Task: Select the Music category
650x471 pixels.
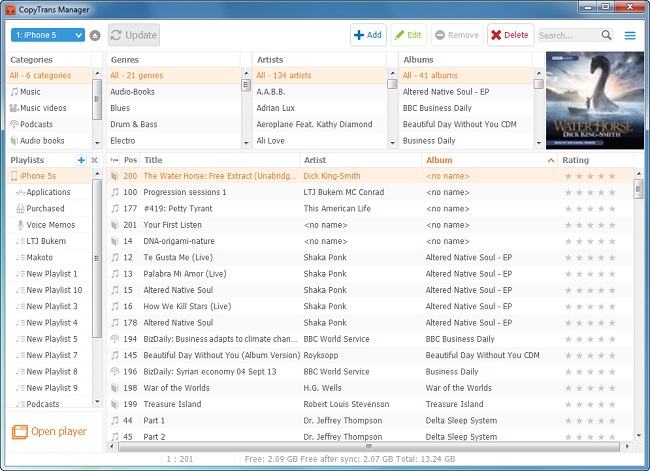Action: pyautogui.click(x=49, y=92)
